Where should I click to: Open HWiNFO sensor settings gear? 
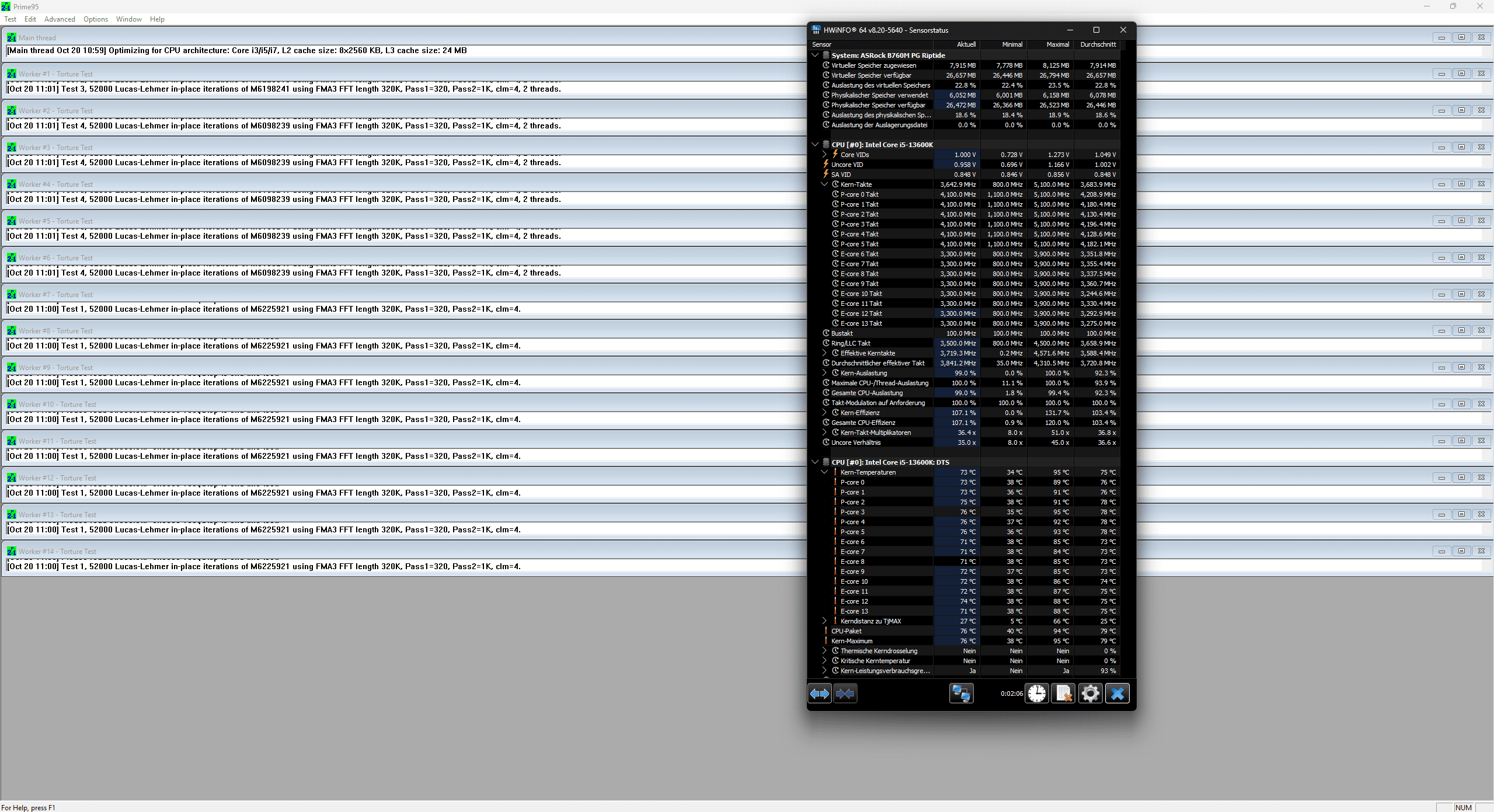(x=1090, y=693)
